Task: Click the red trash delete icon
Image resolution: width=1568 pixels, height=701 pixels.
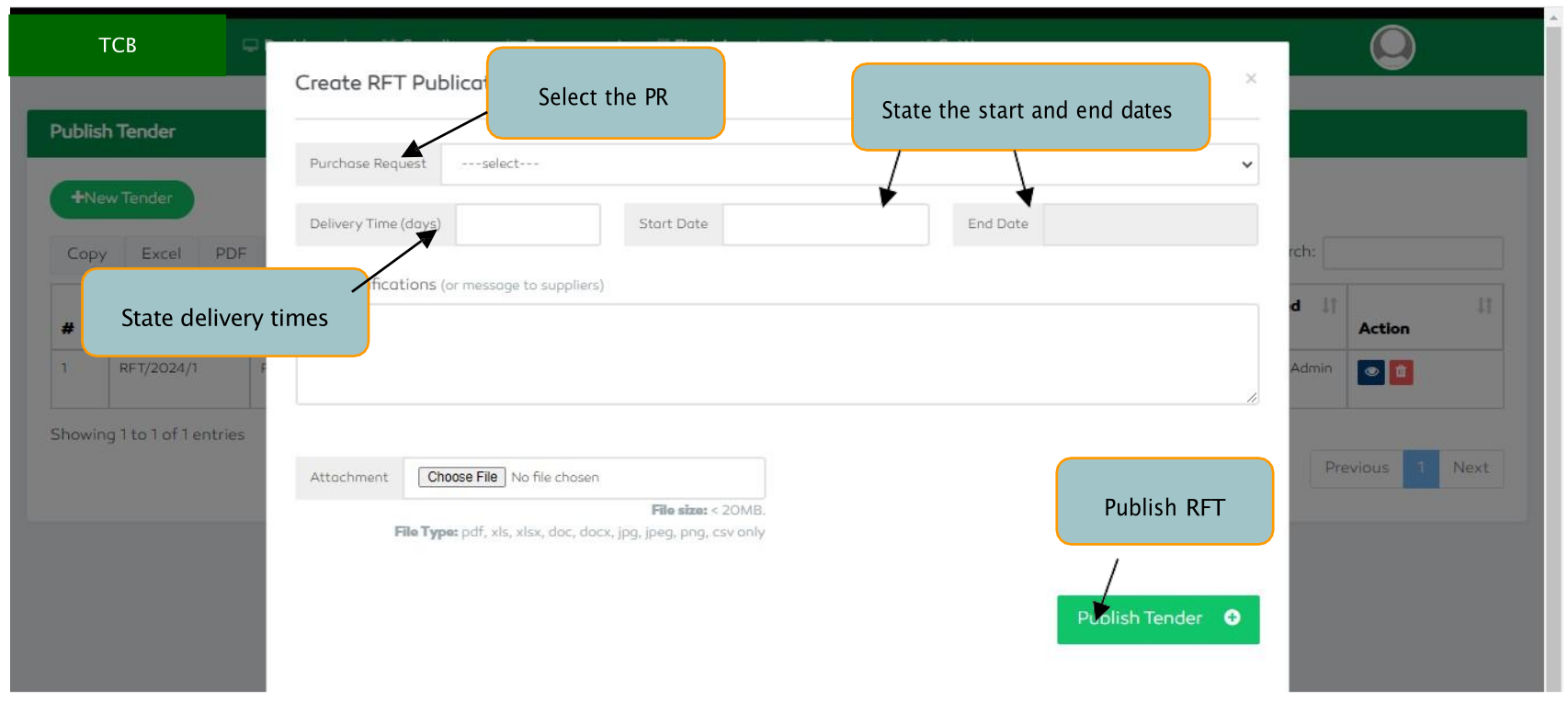Action: point(1401,372)
